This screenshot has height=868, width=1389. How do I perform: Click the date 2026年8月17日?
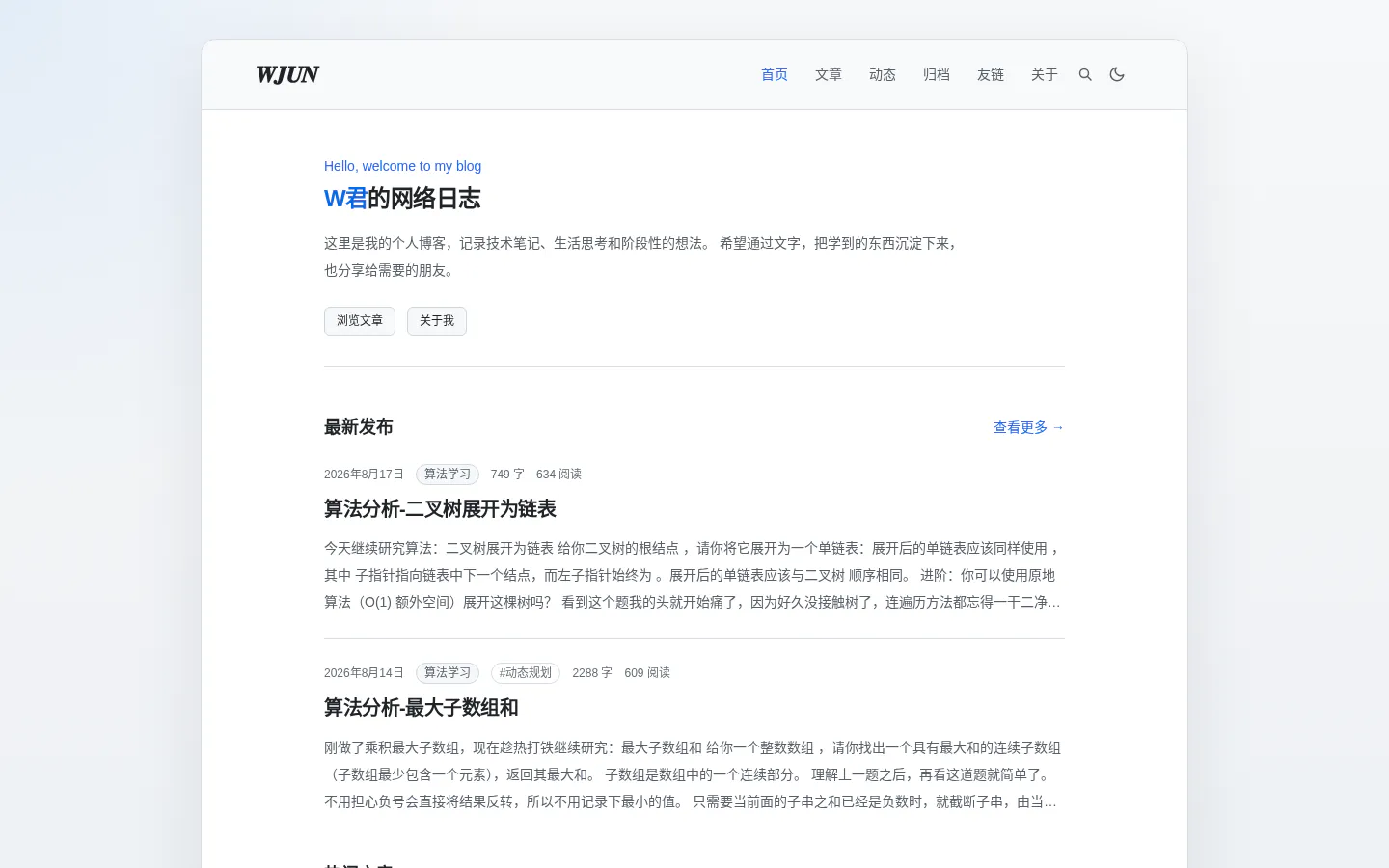point(364,474)
